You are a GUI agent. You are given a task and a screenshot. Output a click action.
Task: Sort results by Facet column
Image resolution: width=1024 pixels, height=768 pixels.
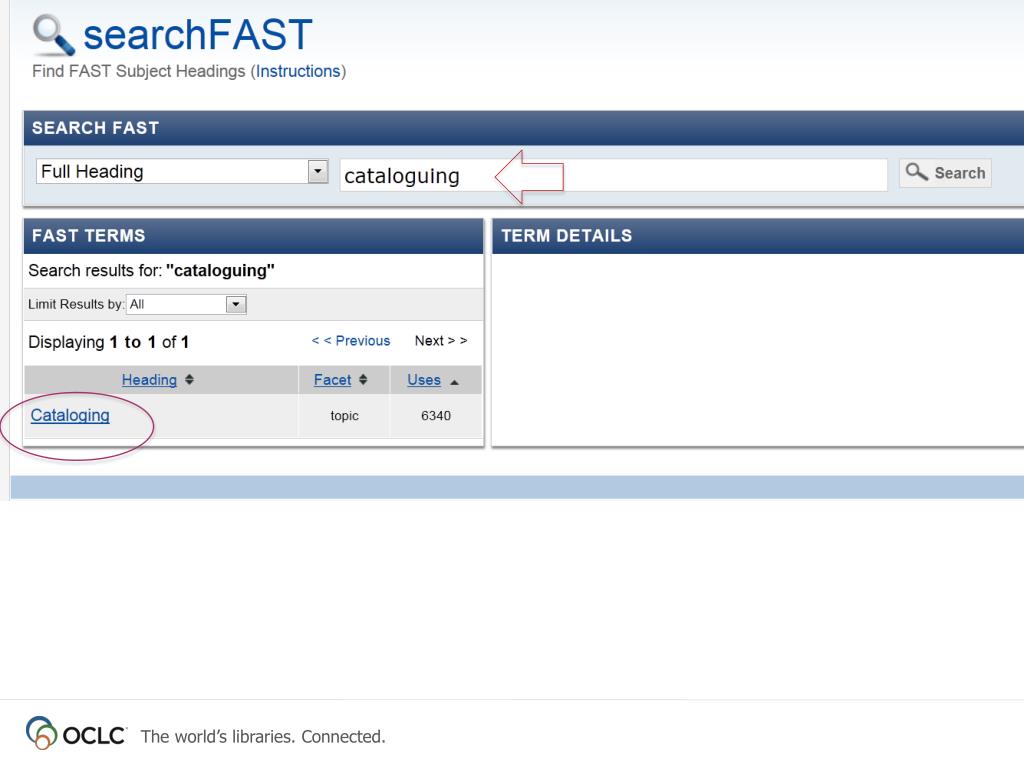pyautogui.click(x=332, y=380)
